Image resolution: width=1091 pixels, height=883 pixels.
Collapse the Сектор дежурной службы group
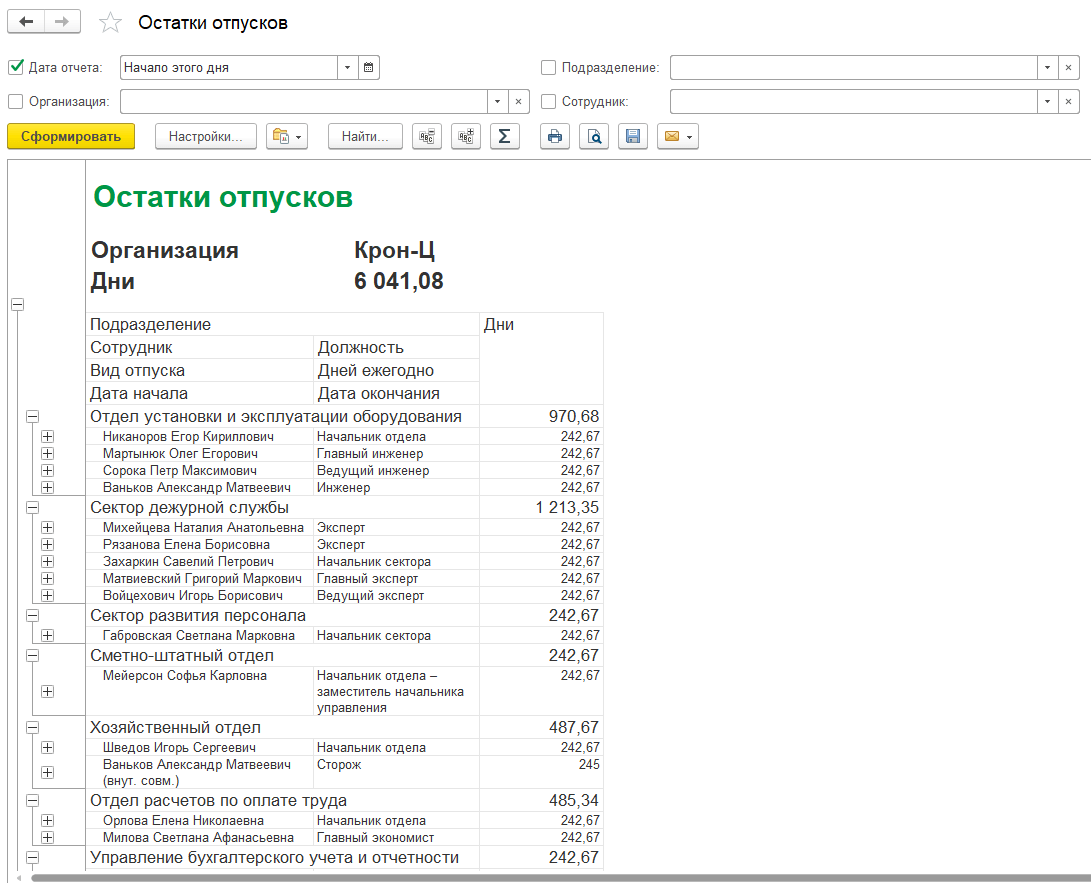[x=32, y=508]
